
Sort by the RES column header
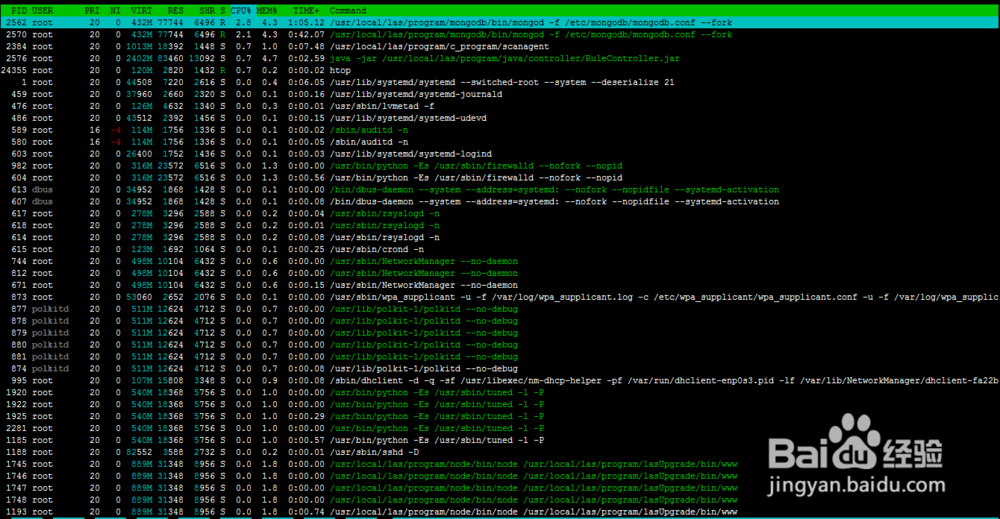[175, 11]
